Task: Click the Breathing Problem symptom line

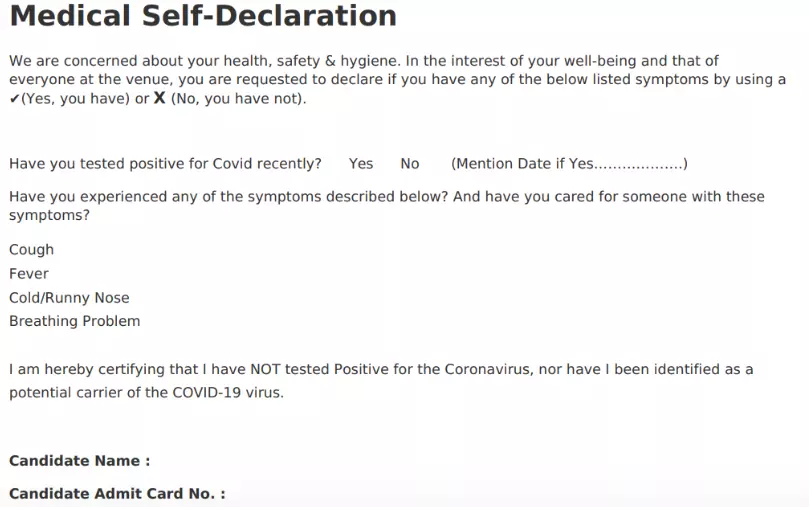Action: [x=75, y=321]
